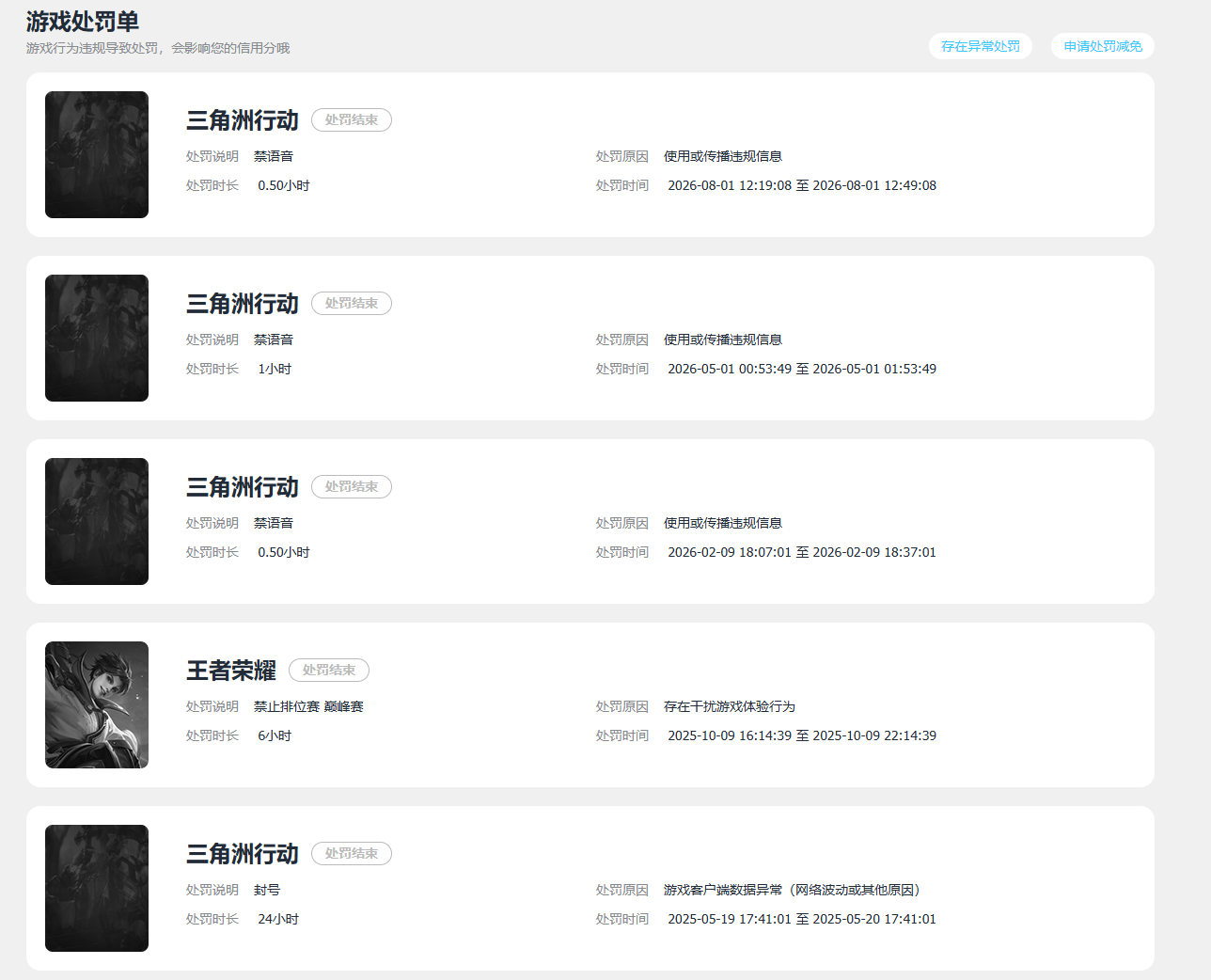Viewport: 1211px width, 980px height.
Task: Click 处罚时长 label beside 24小时
Action: pos(212,920)
